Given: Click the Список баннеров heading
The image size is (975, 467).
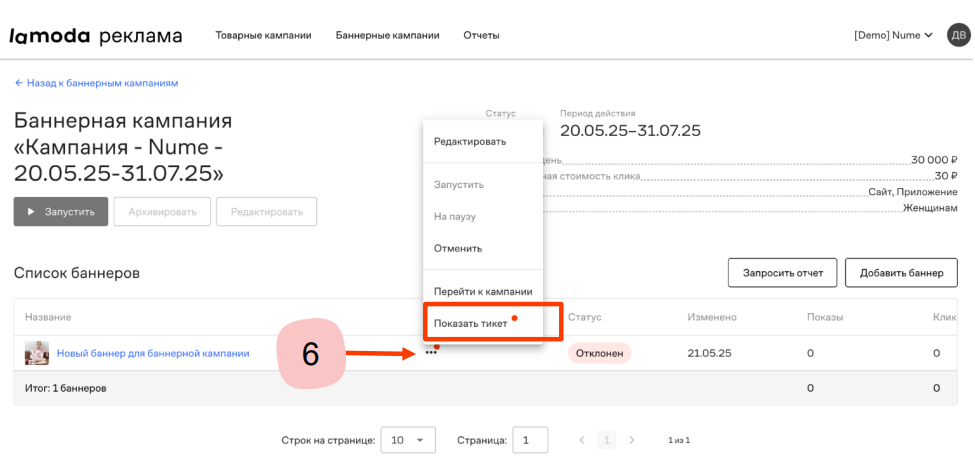Looking at the screenshot, I should 76,273.
